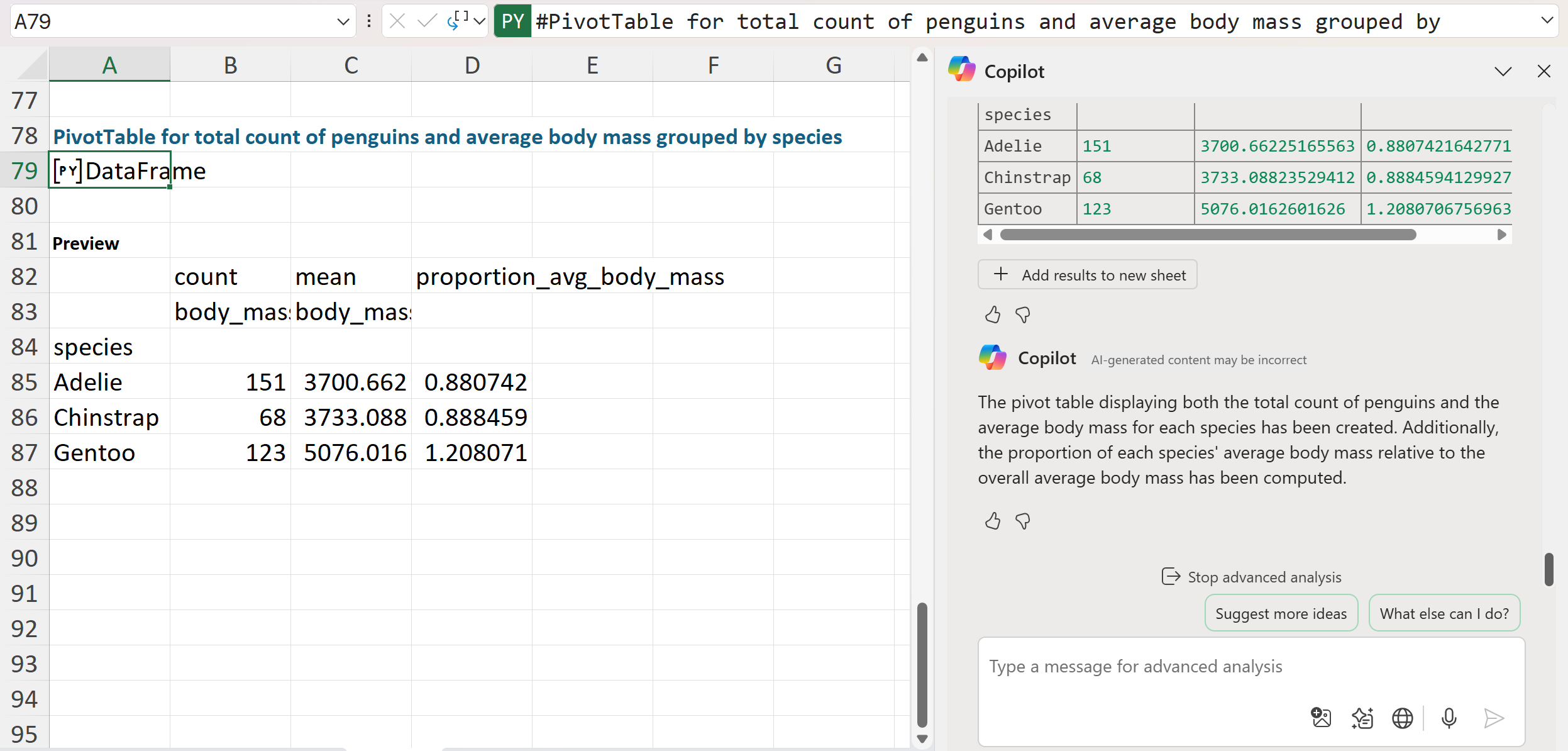Open the Python output type dropdown

[480, 21]
